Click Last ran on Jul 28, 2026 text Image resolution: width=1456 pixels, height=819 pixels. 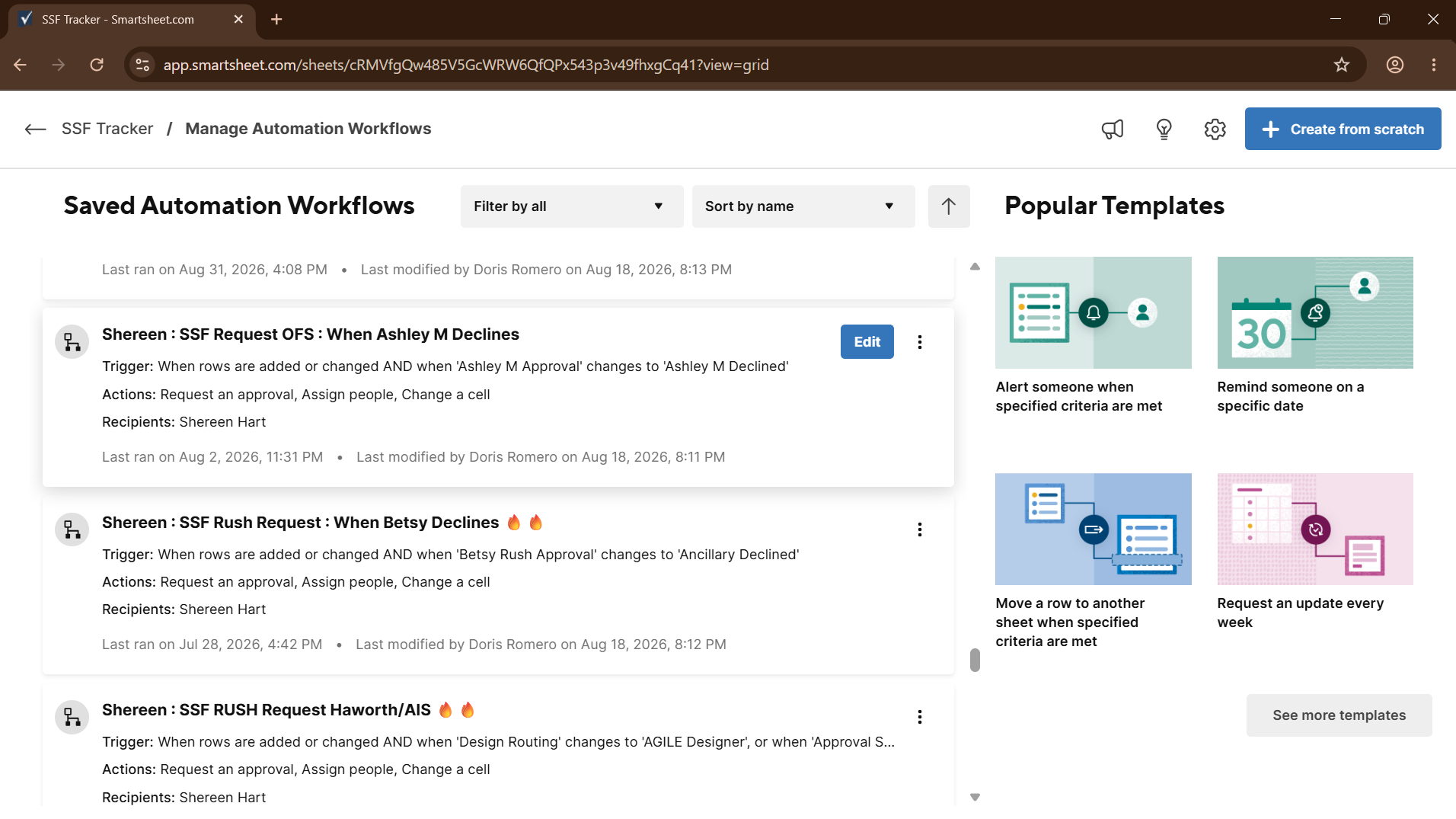coord(212,645)
